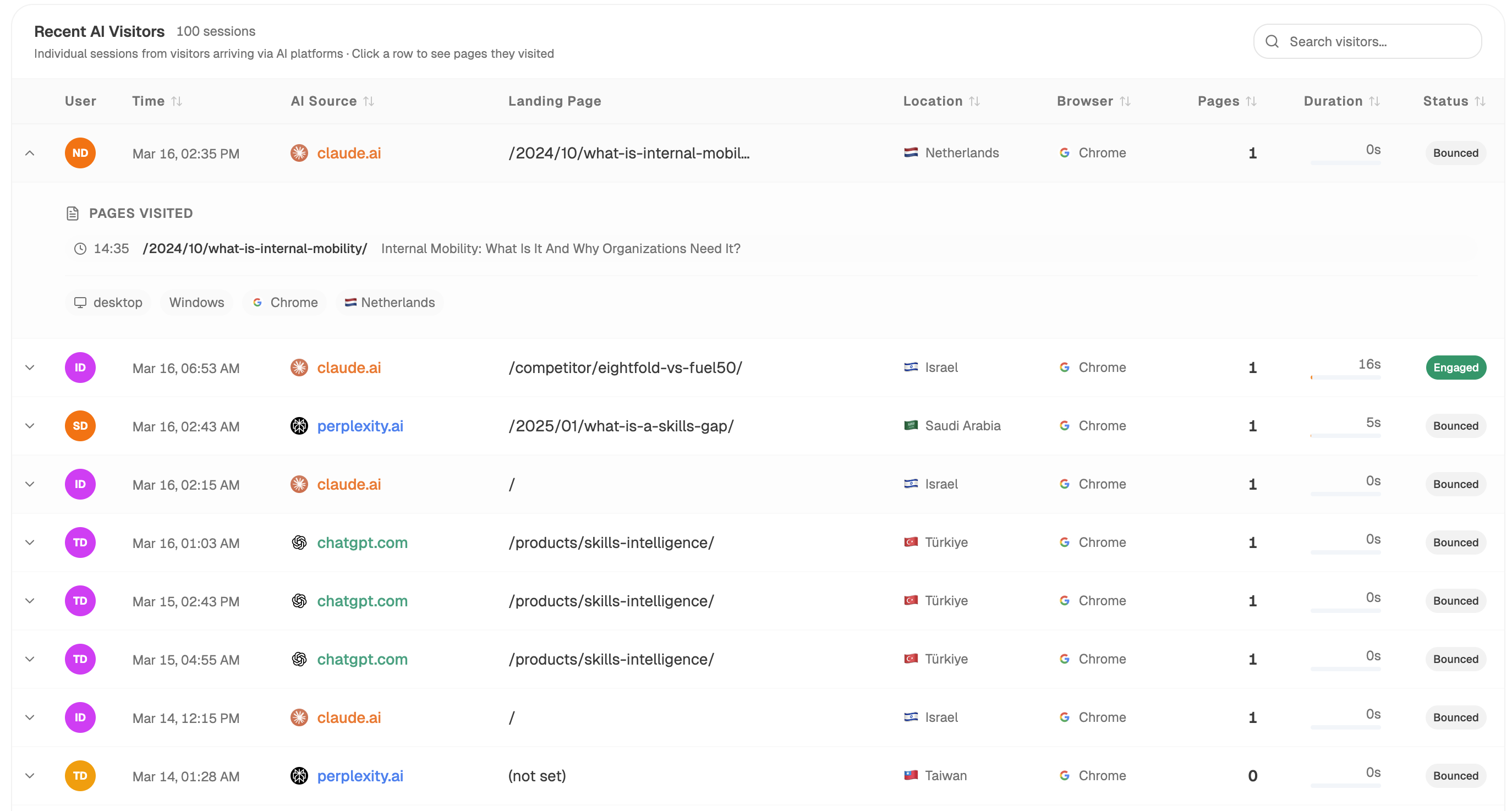Screen dimensions: 1512x811
Task: Click the 100 sessions label
Action: pos(216,31)
